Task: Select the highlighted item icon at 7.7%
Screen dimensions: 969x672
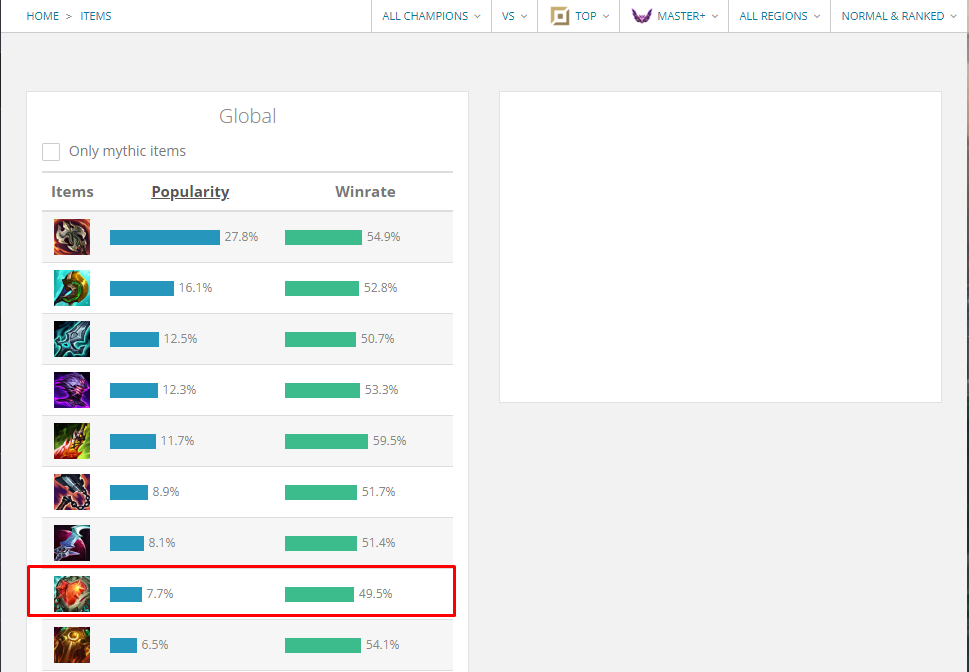Action: [x=72, y=594]
